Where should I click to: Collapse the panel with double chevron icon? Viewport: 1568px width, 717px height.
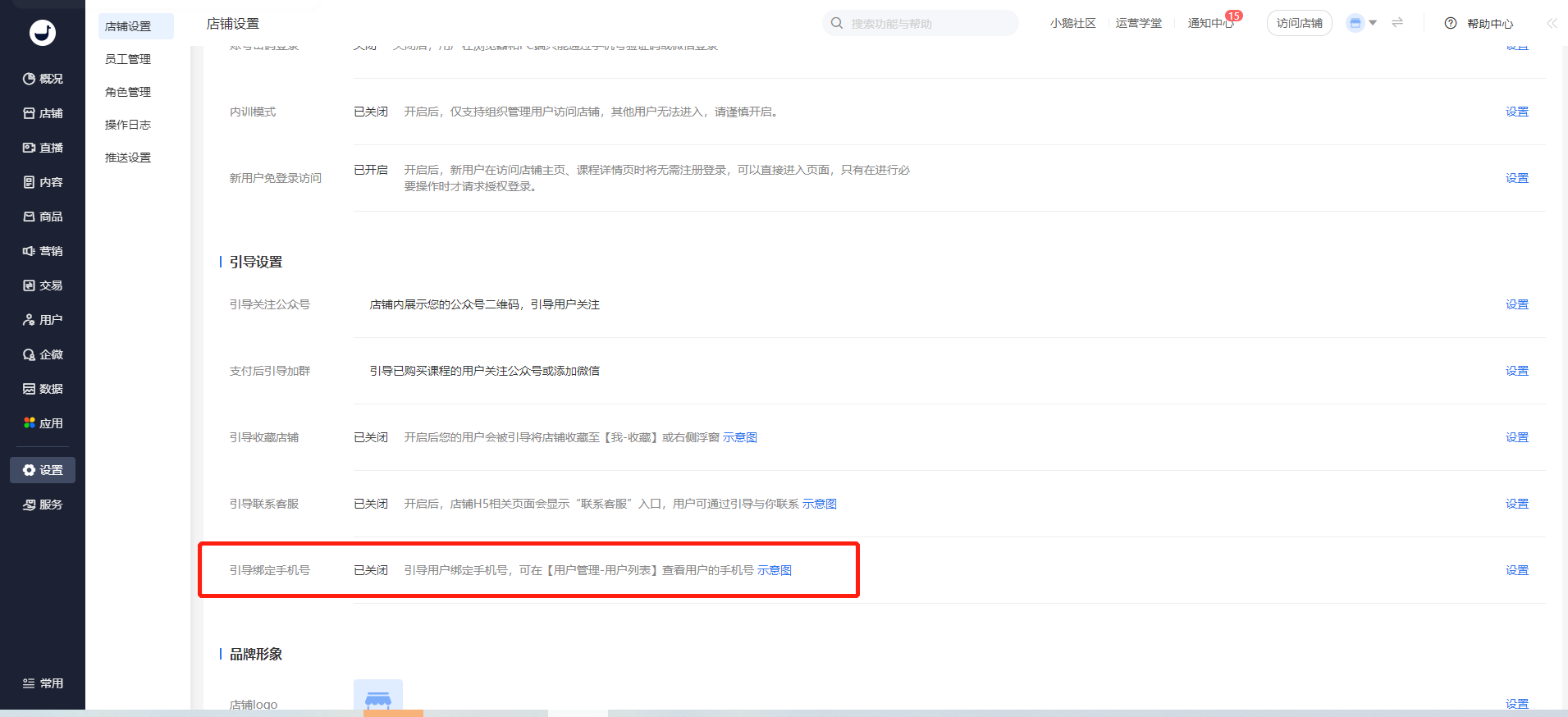click(1552, 23)
